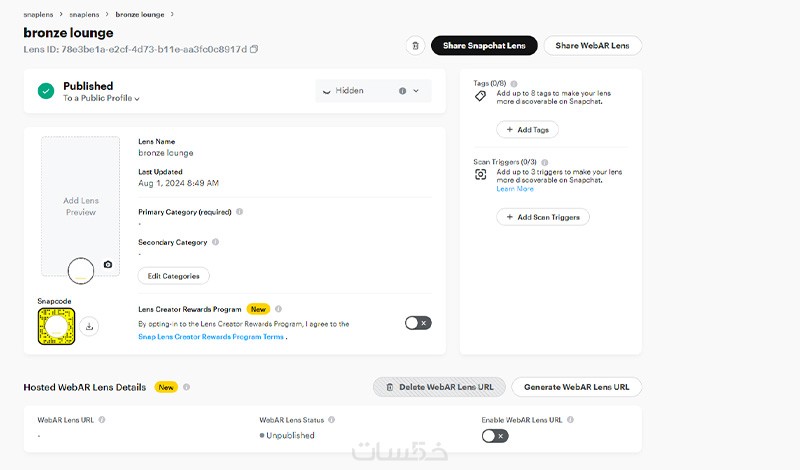Viewport: 800px width, 470px height.
Task: Toggle the Enable WebAR Lens URL switch
Action: click(x=495, y=436)
